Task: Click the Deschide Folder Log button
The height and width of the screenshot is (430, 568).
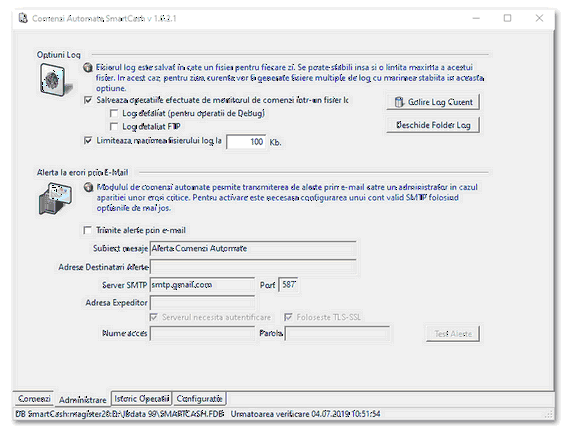Action: 433,125
